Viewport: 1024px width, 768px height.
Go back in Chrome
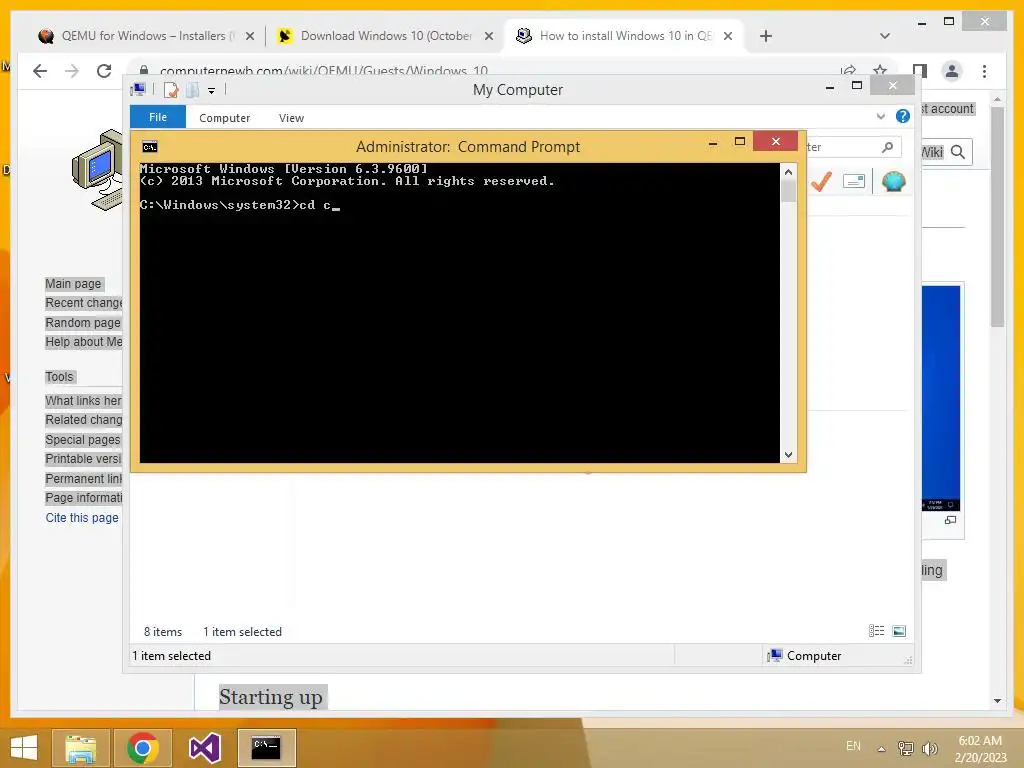coord(40,71)
